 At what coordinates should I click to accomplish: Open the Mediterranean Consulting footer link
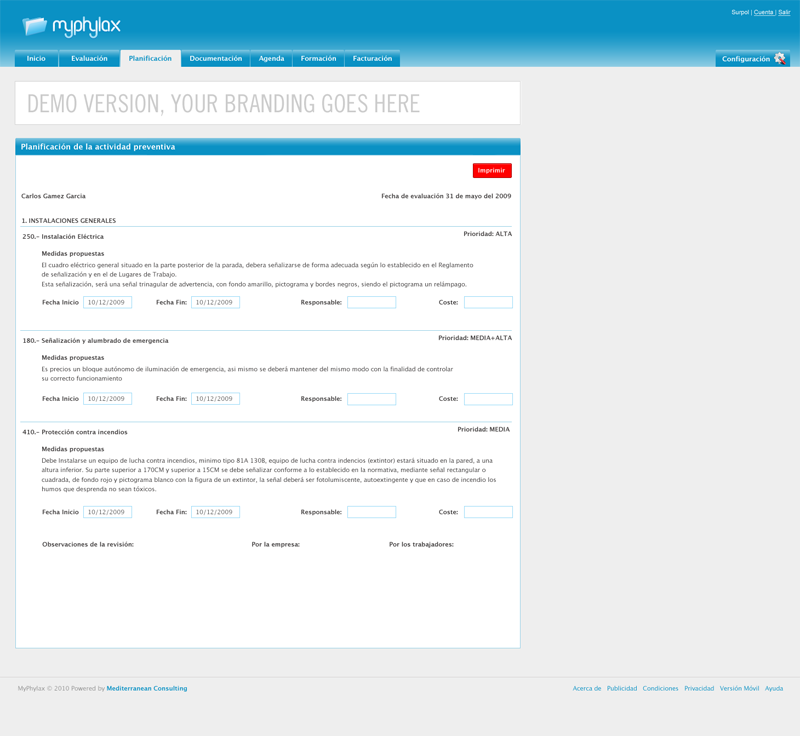point(146,688)
